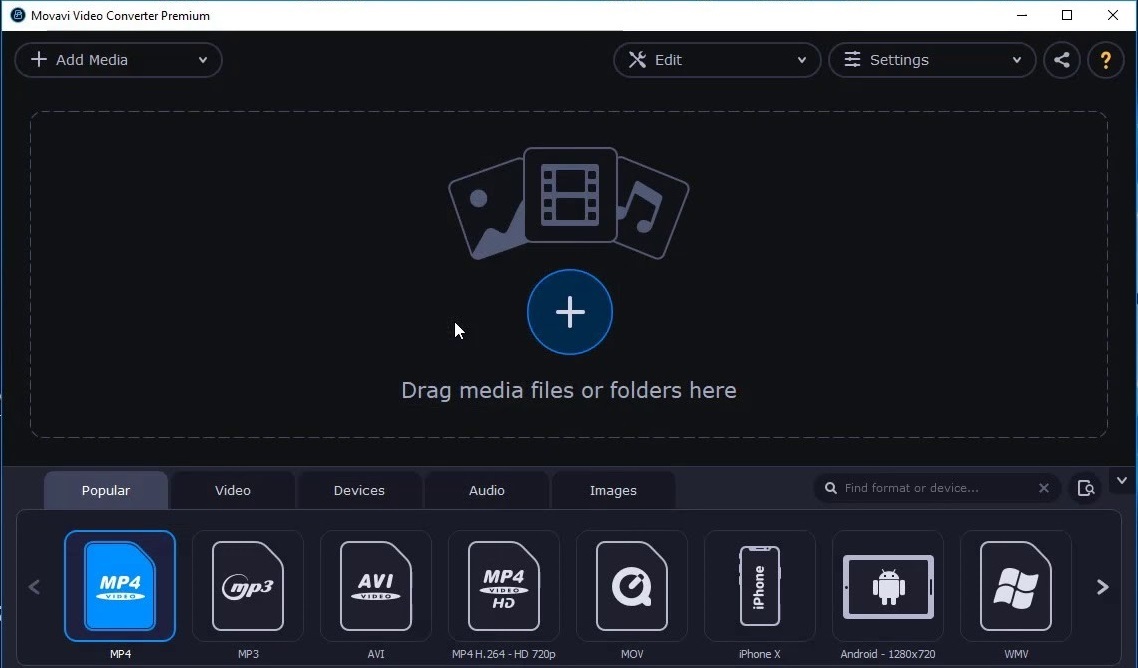Maximize the Movavi Video Converter window

1067,15
